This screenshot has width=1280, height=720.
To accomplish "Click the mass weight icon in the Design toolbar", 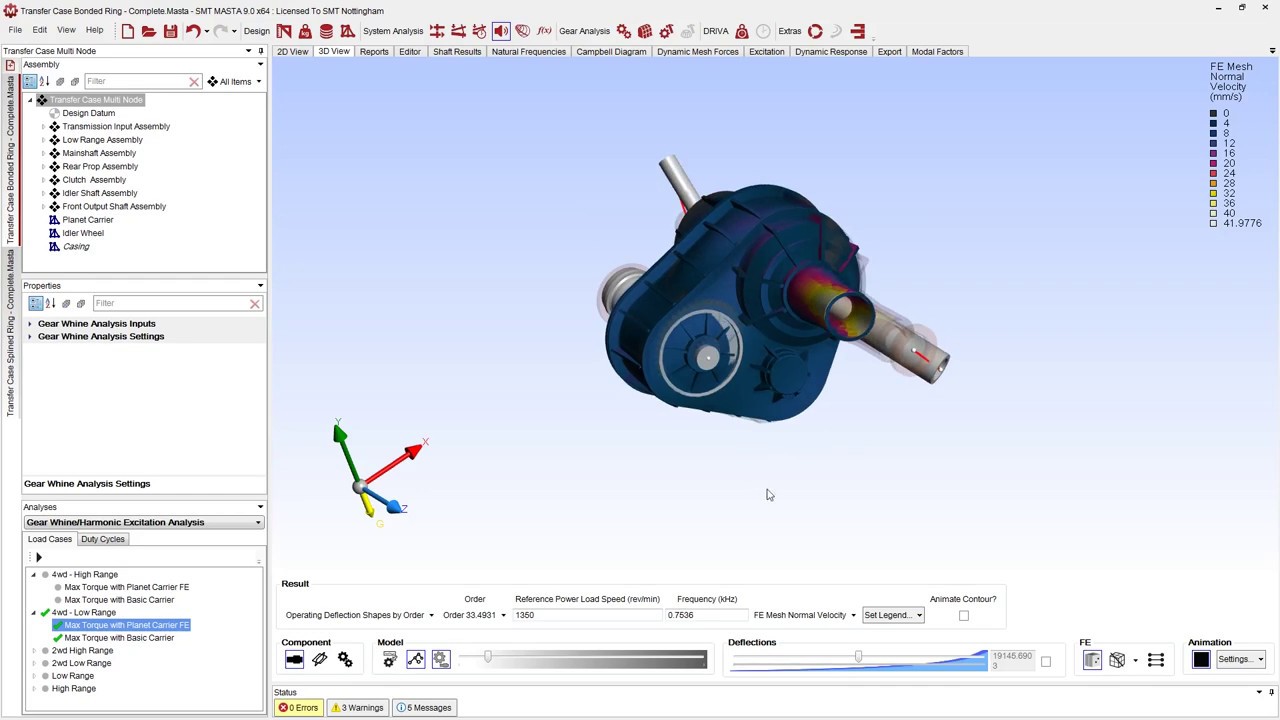I will 305,31.
